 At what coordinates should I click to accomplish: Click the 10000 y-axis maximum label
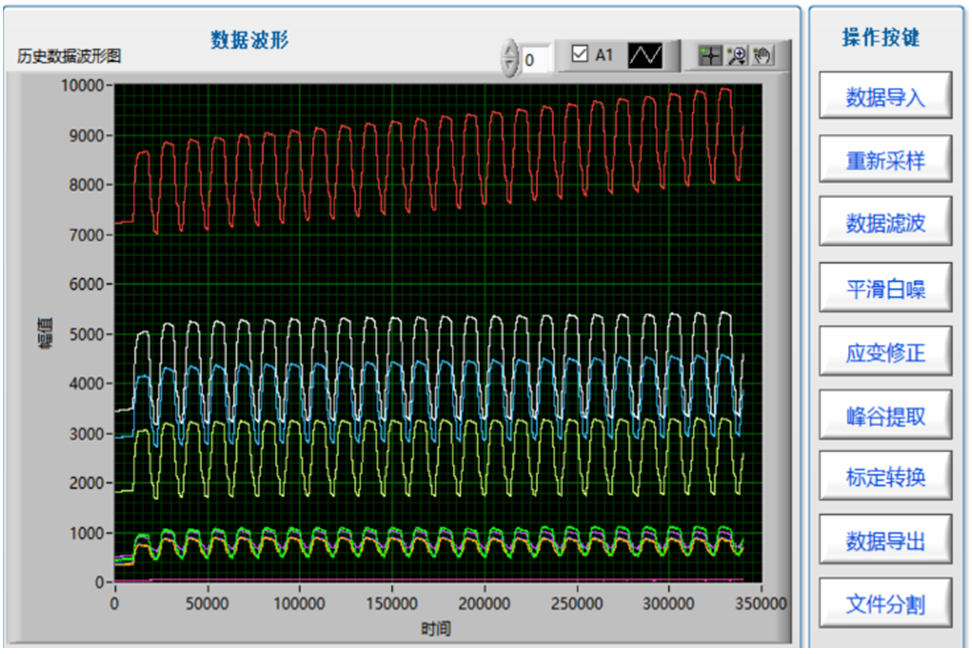pos(83,86)
